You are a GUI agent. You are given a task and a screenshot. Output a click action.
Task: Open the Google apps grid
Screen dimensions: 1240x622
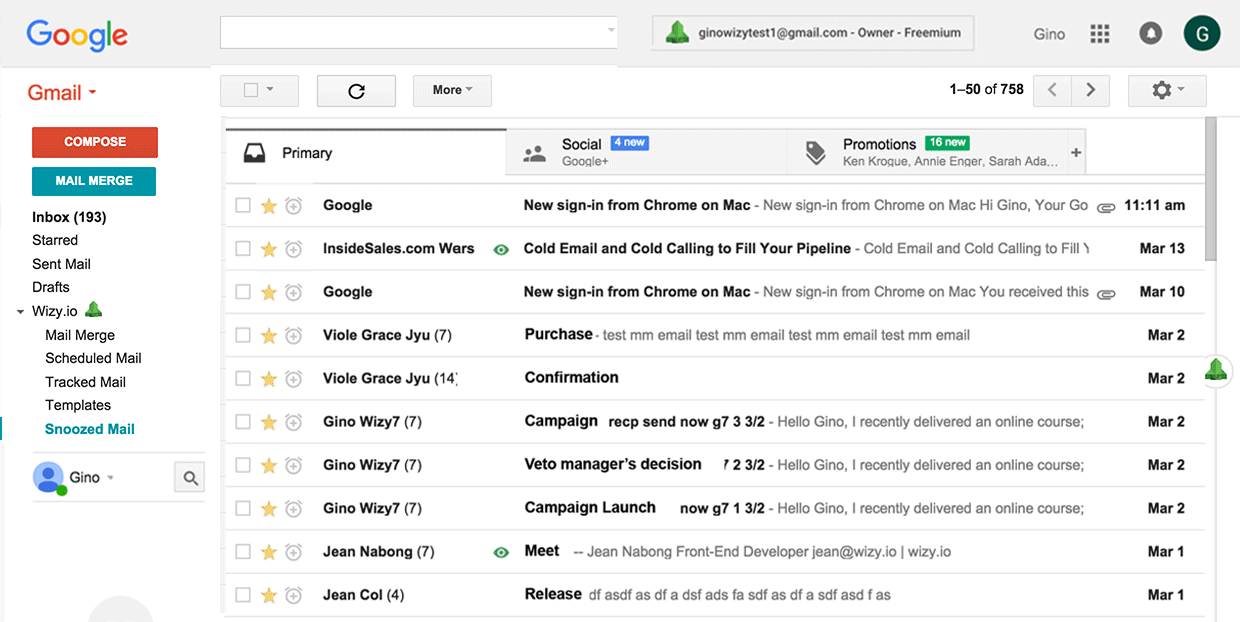(1100, 34)
